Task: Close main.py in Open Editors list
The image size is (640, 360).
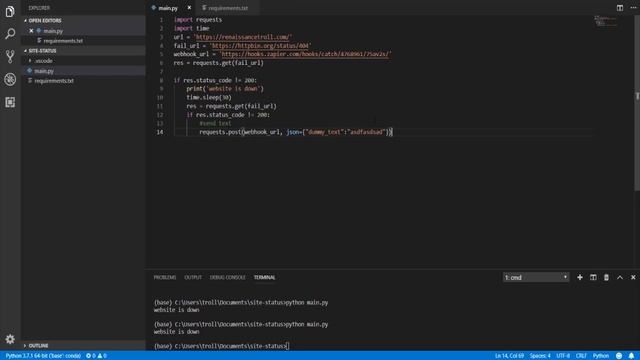Action: pyautogui.click(x=31, y=31)
